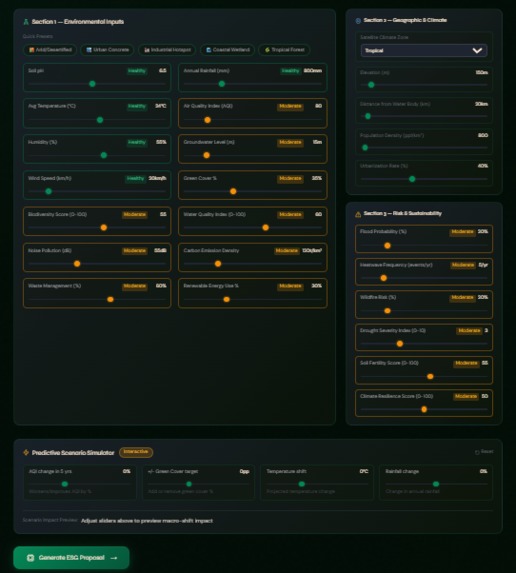This screenshot has height=573, width=516.
Task: Click the Wind Speed slider handle
Action: coord(49,191)
